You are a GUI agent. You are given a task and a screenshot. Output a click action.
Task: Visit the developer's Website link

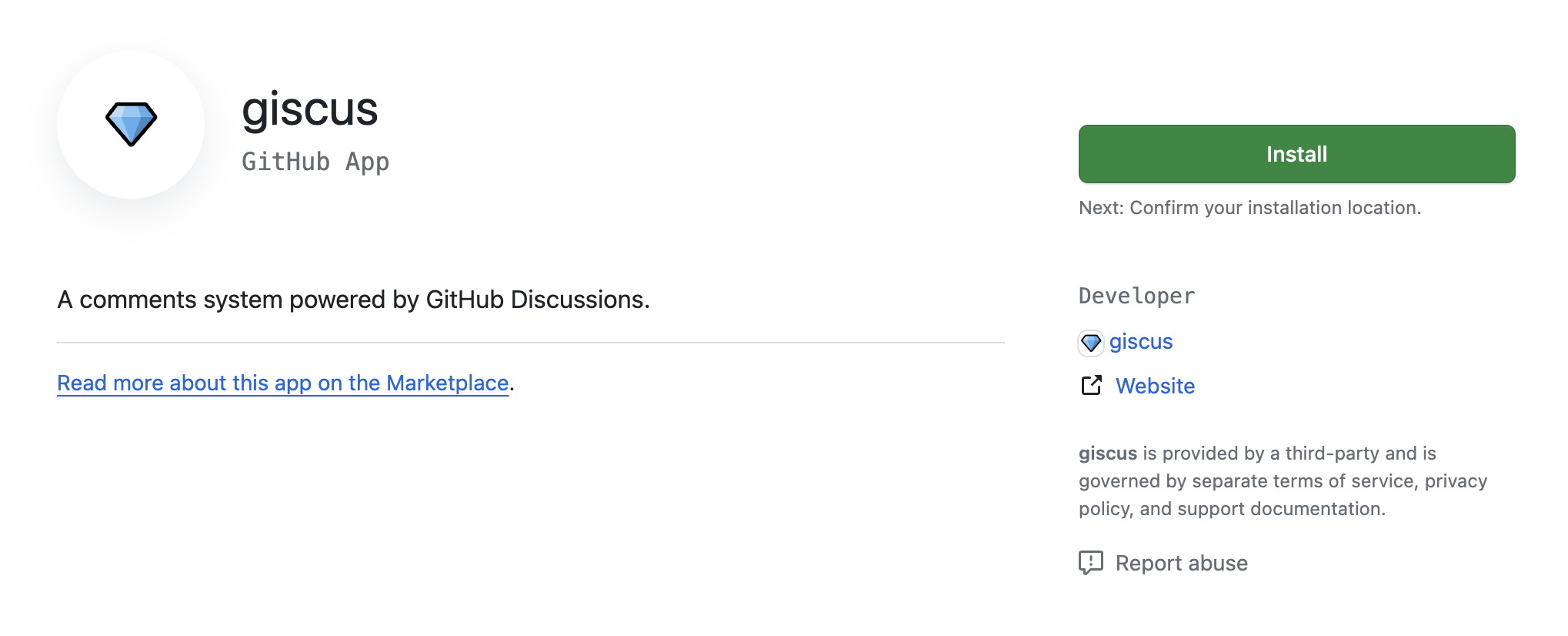1155,386
